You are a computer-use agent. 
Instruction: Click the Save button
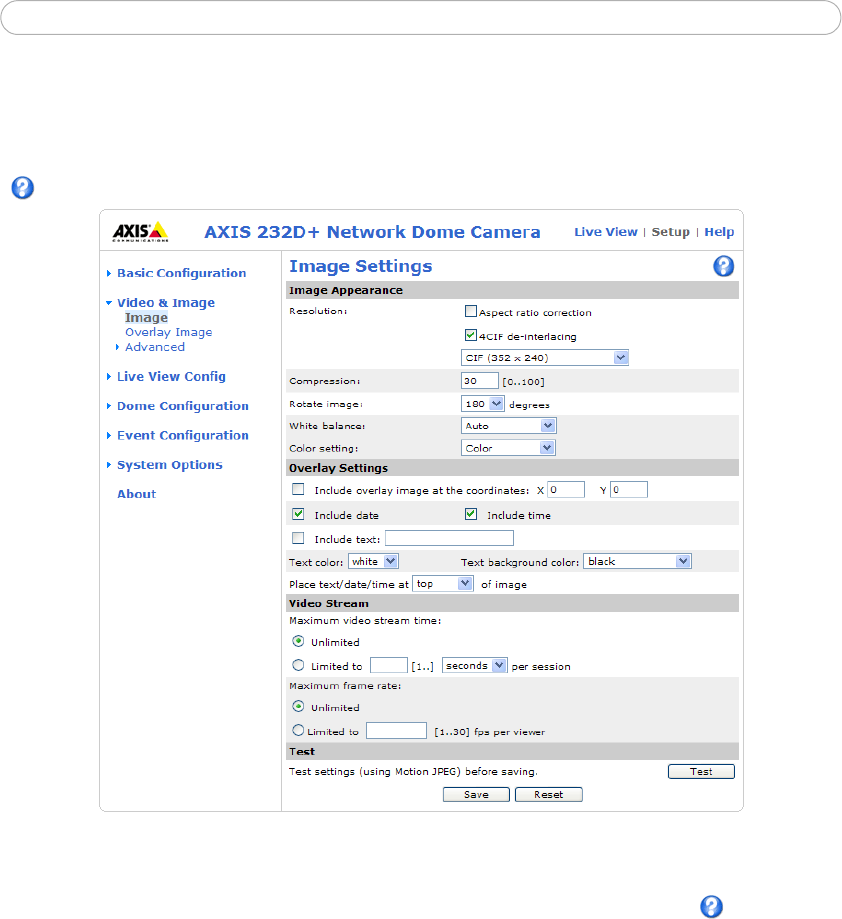[476, 795]
